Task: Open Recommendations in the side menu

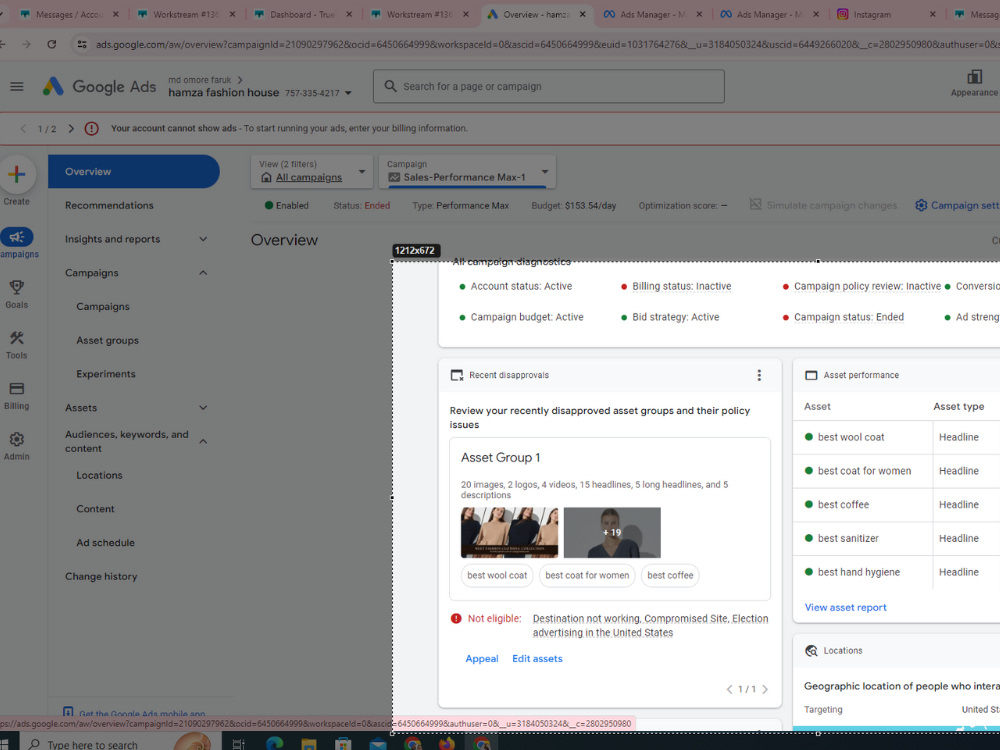Action: pos(109,205)
